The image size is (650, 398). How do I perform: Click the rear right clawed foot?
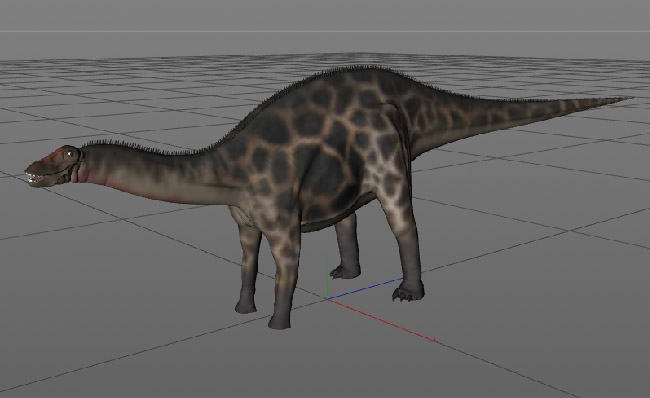point(408,291)
